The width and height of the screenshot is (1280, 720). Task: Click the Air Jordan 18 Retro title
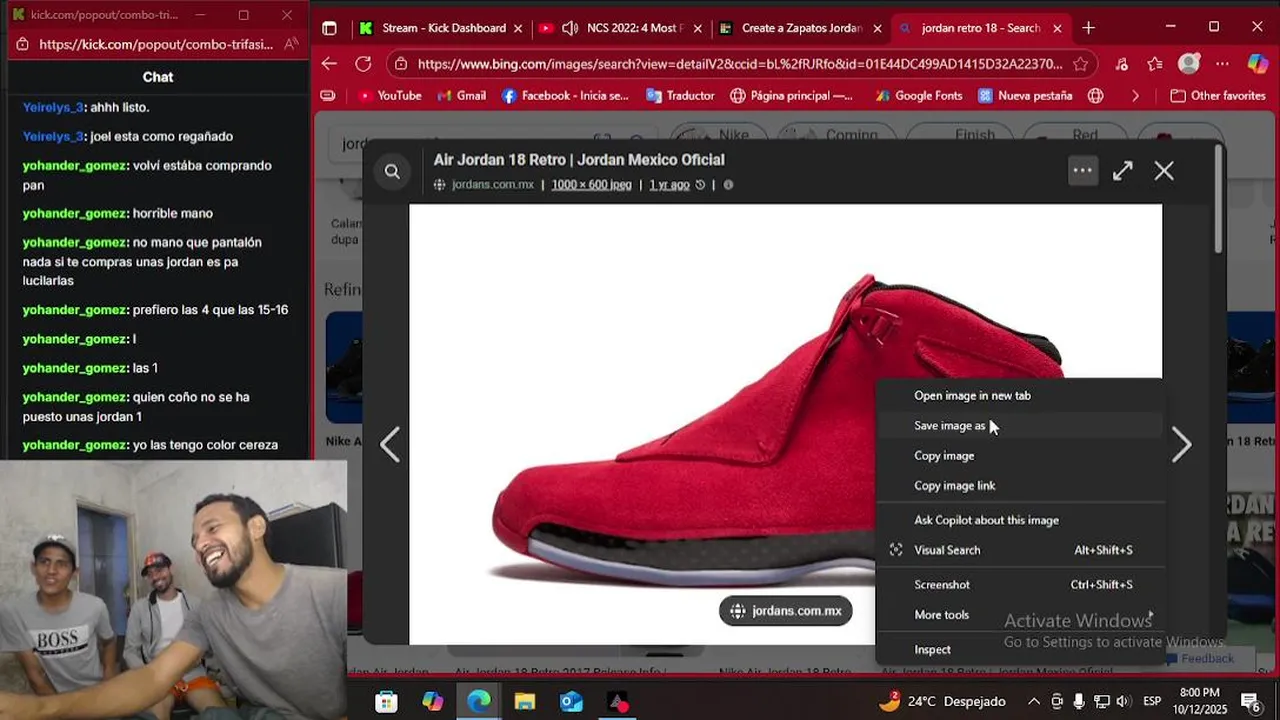(x=579, y=160)
